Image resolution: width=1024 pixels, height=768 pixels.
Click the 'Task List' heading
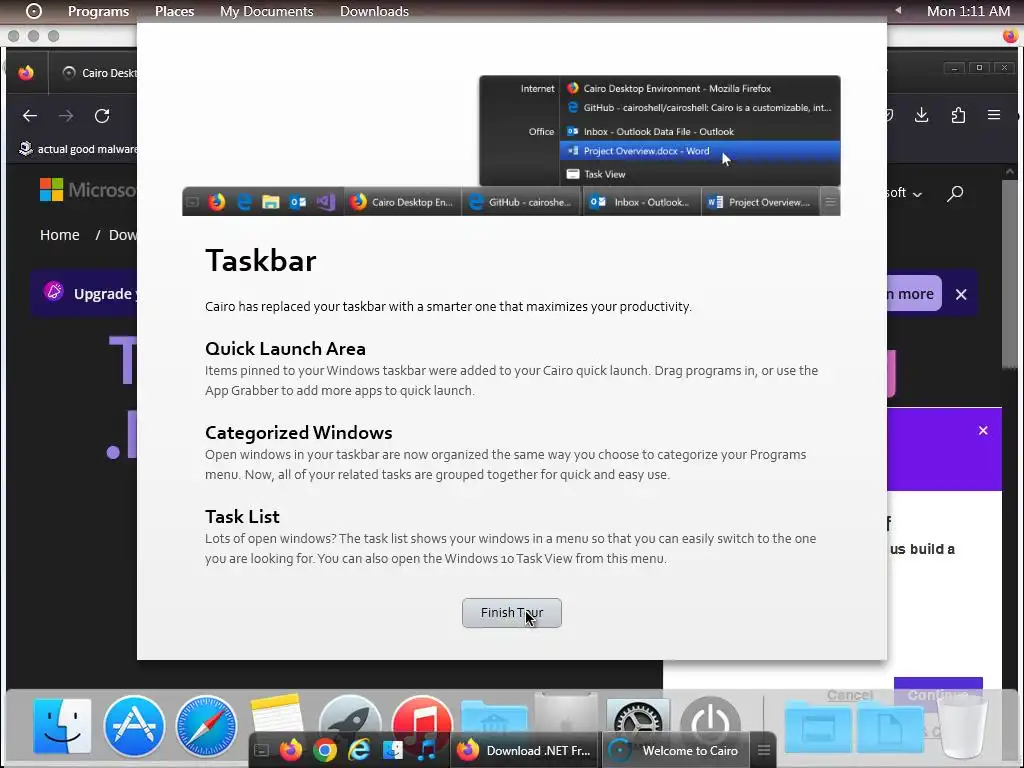(x=242, y=517)
